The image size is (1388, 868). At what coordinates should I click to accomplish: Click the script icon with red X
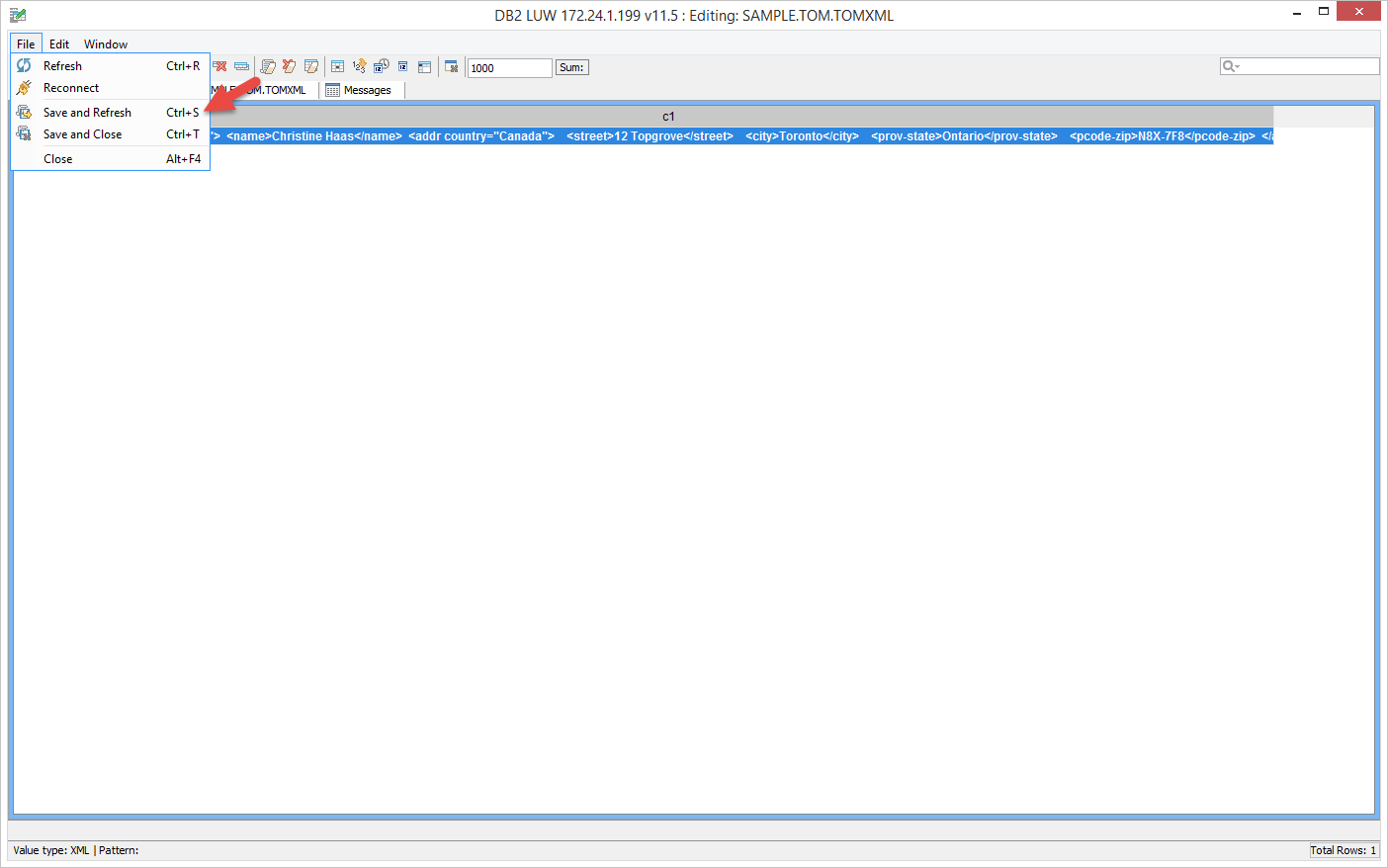click(289, 66)
